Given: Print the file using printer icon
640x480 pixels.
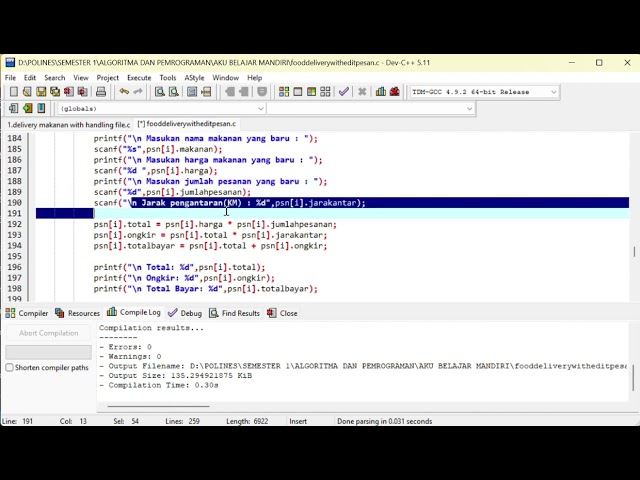Looking at the screenshot, I should 101,92.
